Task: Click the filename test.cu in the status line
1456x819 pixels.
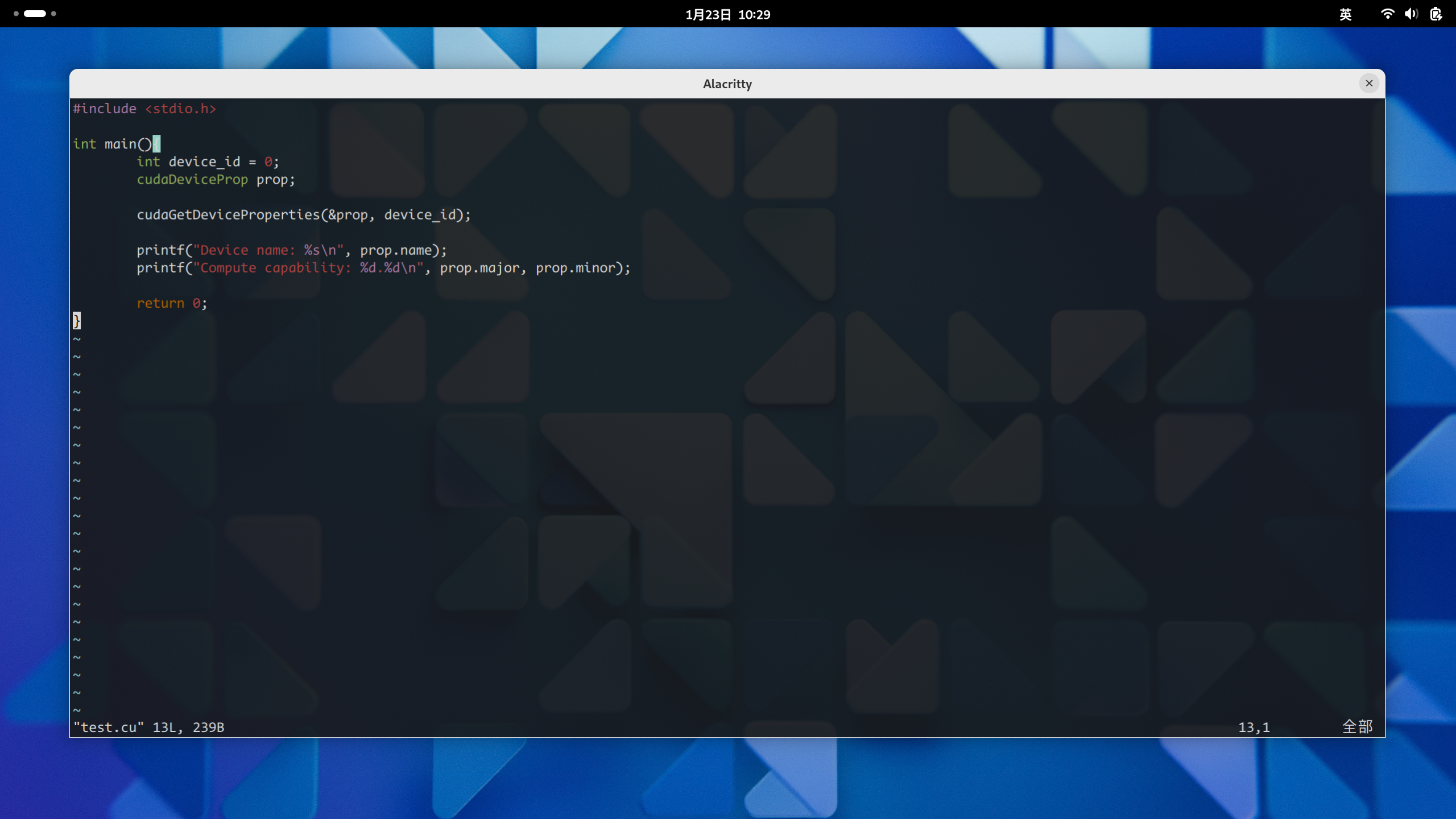Action: click(108, 726)
